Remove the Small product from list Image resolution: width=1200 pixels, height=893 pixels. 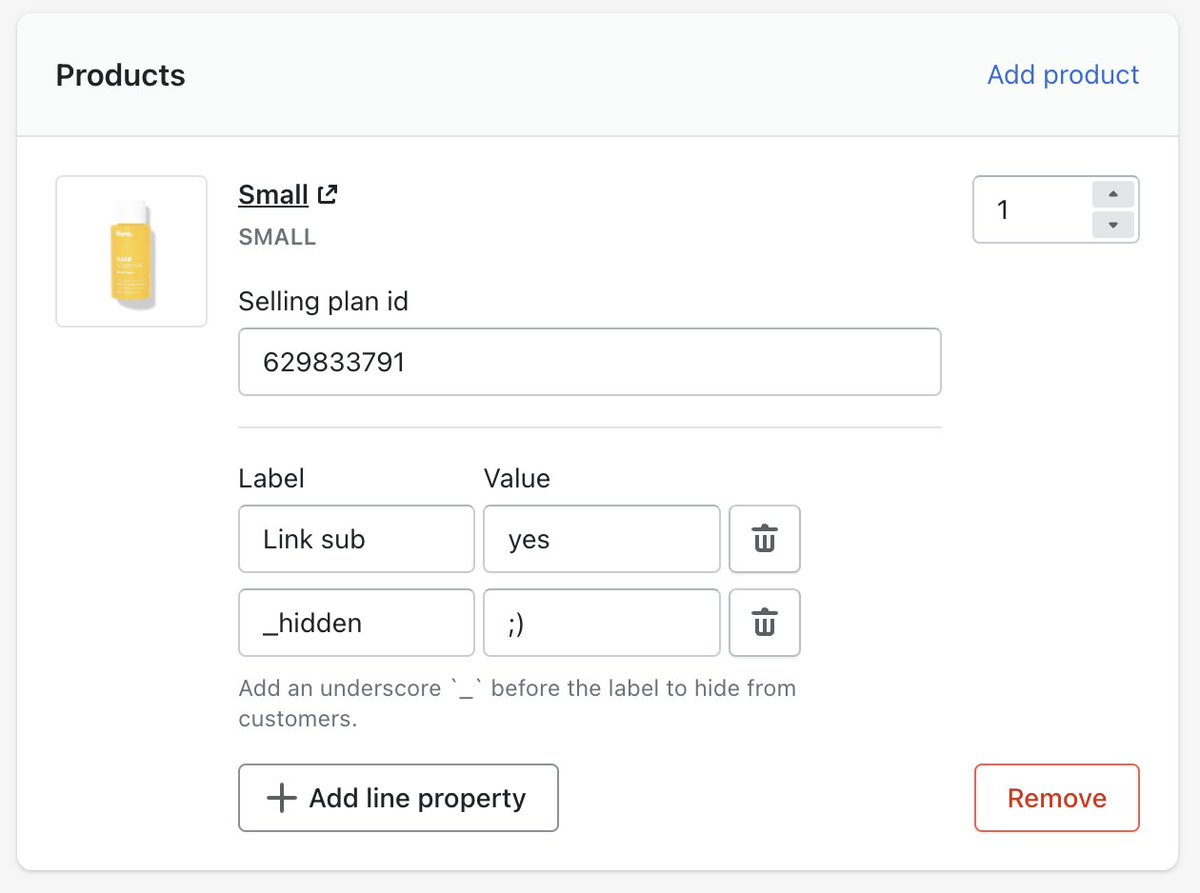click(1056, 798)
